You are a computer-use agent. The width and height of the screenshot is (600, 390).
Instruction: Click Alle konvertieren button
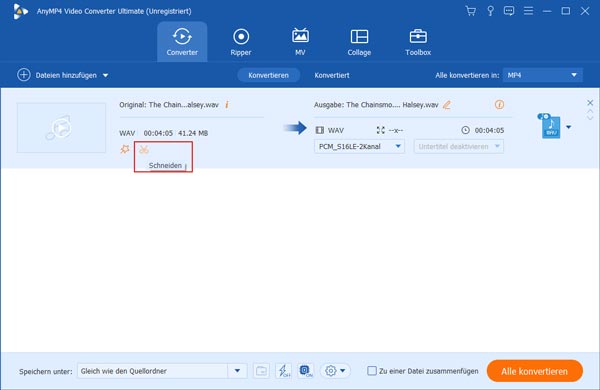pyautogui.click(x=535, y=371)
